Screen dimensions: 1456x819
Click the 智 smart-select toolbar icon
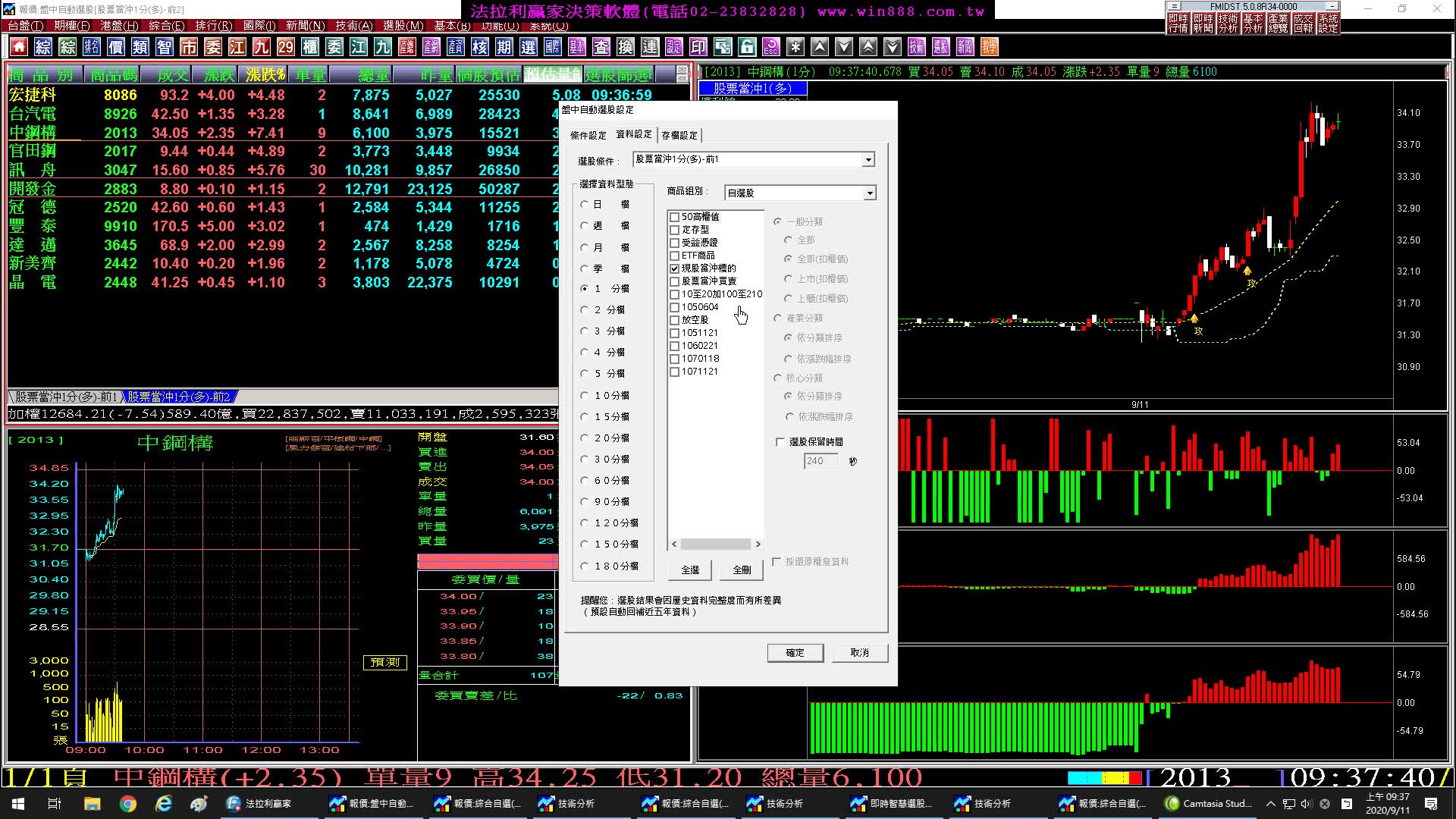point(165,47)
